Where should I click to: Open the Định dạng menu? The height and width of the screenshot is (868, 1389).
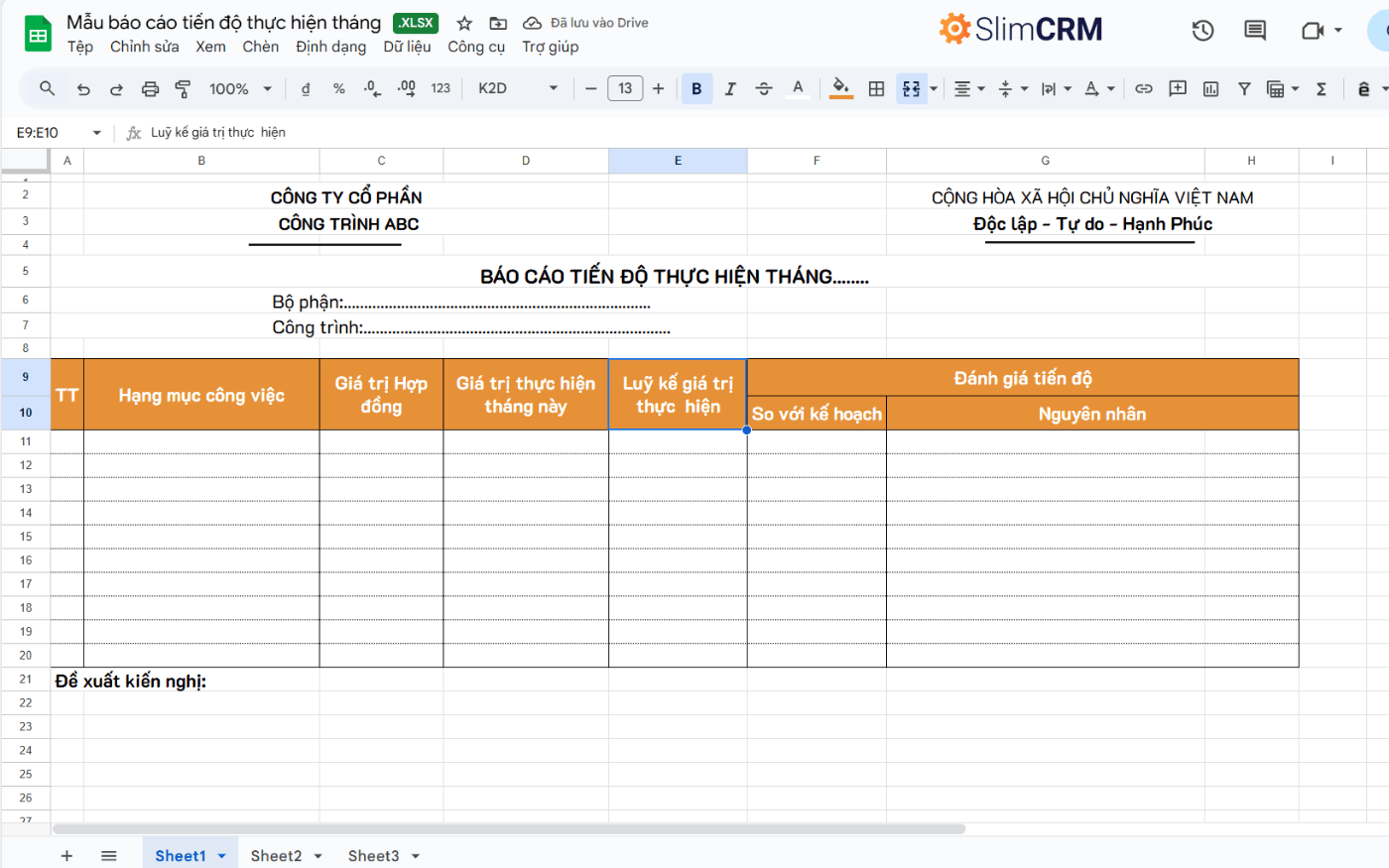coord(330,47)
